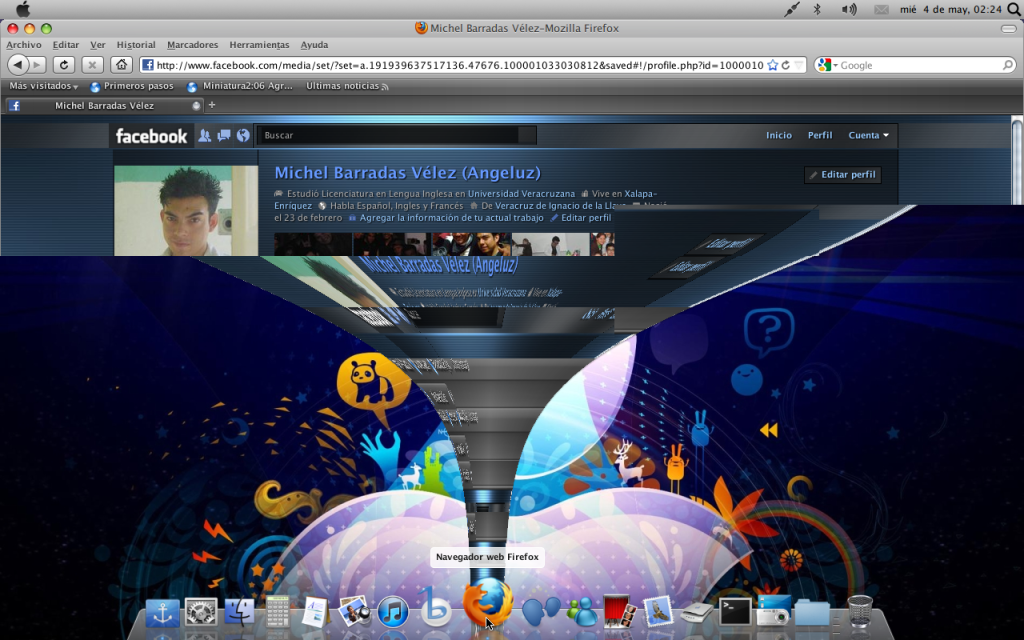This screenshot has width=1024, height=640.
Task: Launch the messenger buddies icon in dock
Action: click(x=582, y=613)
